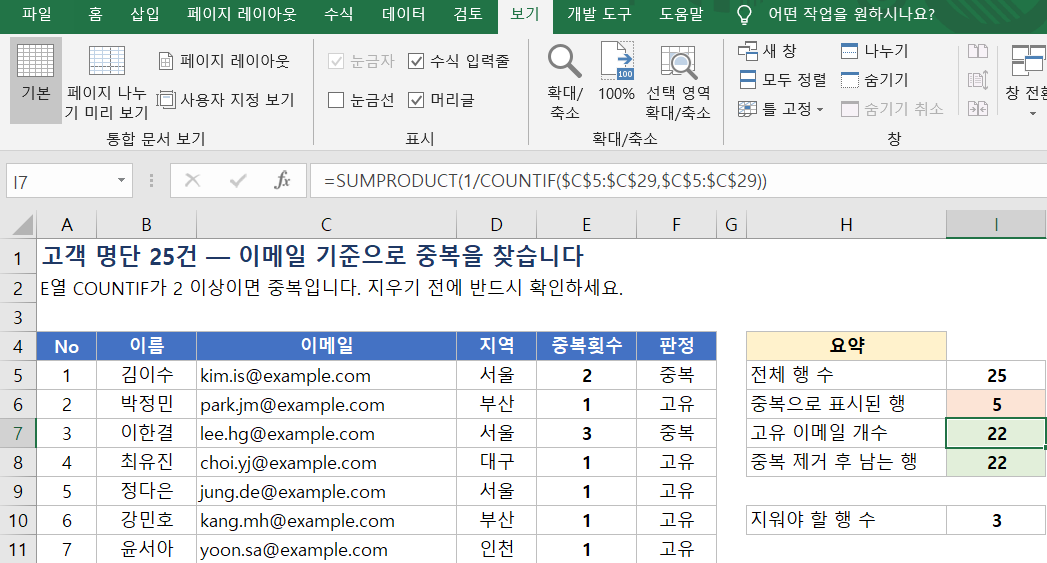Select column H header
Image resolution: width=1047 pixels, height=563 pixels.
pyautogui.click(x=846, y=225)
